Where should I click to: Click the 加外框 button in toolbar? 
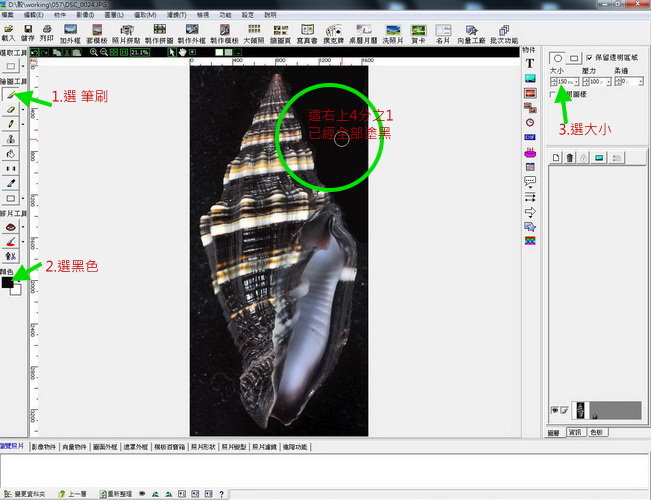pos(70,32)
